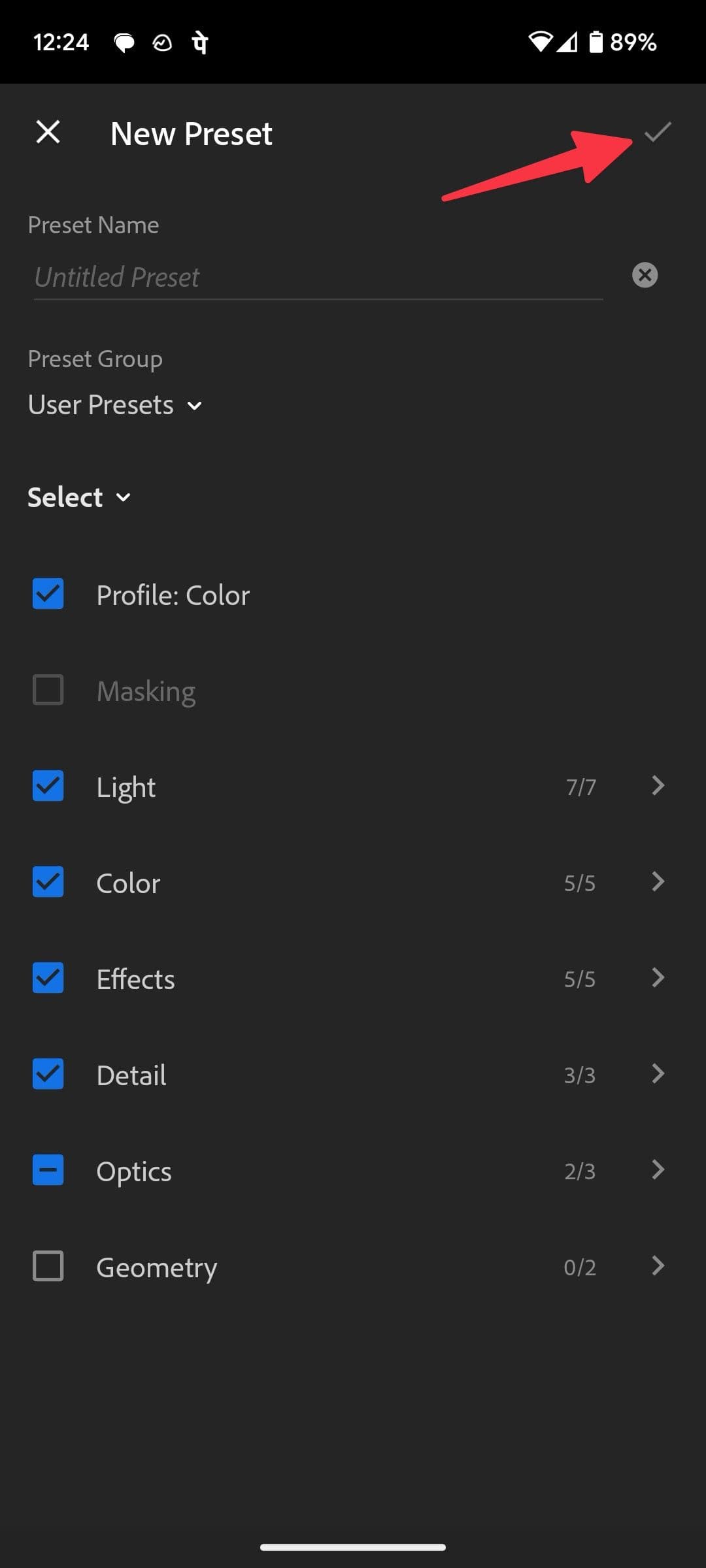Disable the Effects checkbox
Image resolution: width=706 pixels, height=1568 pixels.
pos(48,978)
